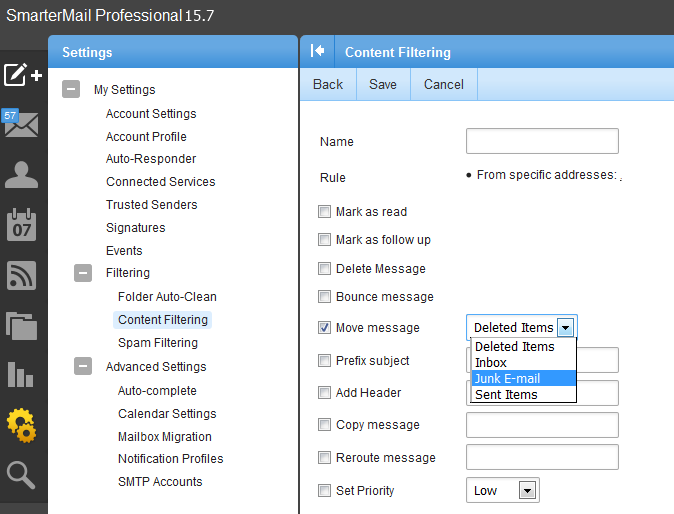Open the calendar icon in sidebar
The width and height of the screenshot is (674, 514).
point(22,224)
